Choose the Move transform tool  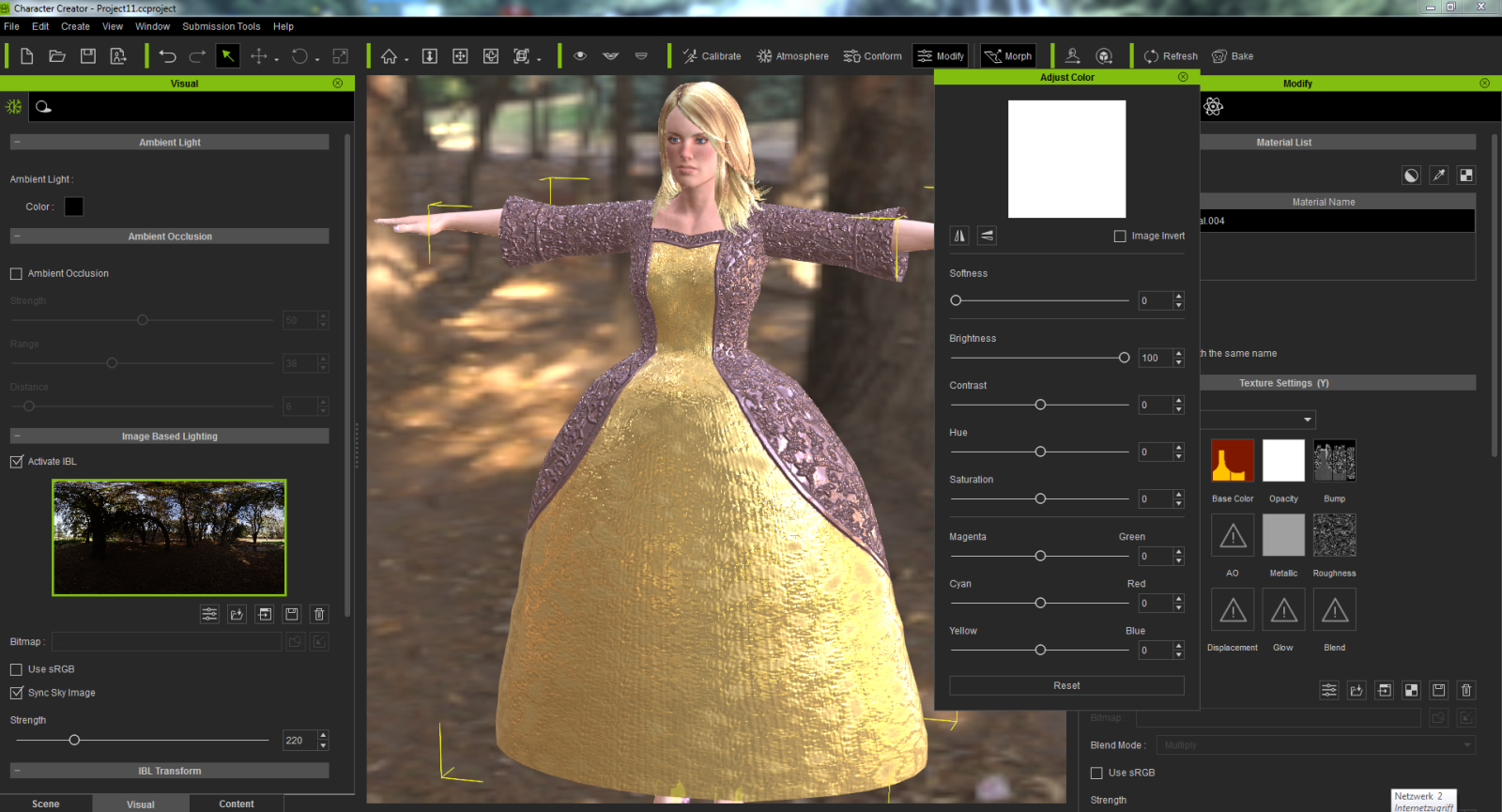pyautogui.click(x=259, y=56)
